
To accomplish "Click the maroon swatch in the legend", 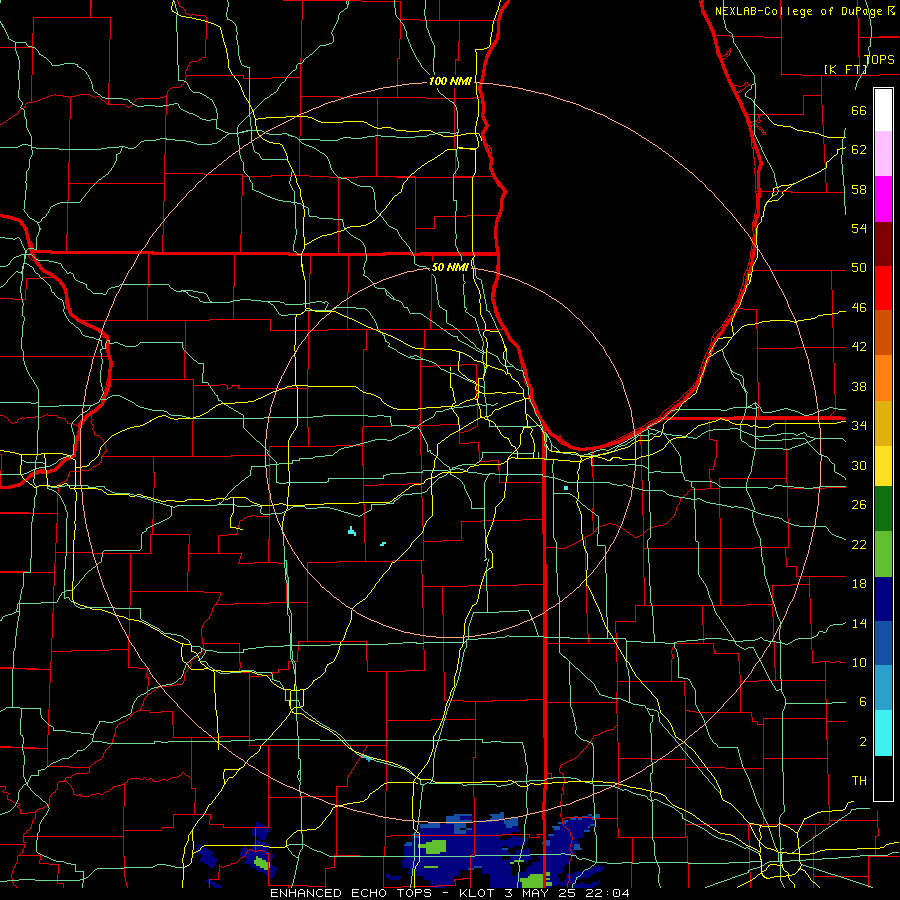I will click(x=883, y=243).
